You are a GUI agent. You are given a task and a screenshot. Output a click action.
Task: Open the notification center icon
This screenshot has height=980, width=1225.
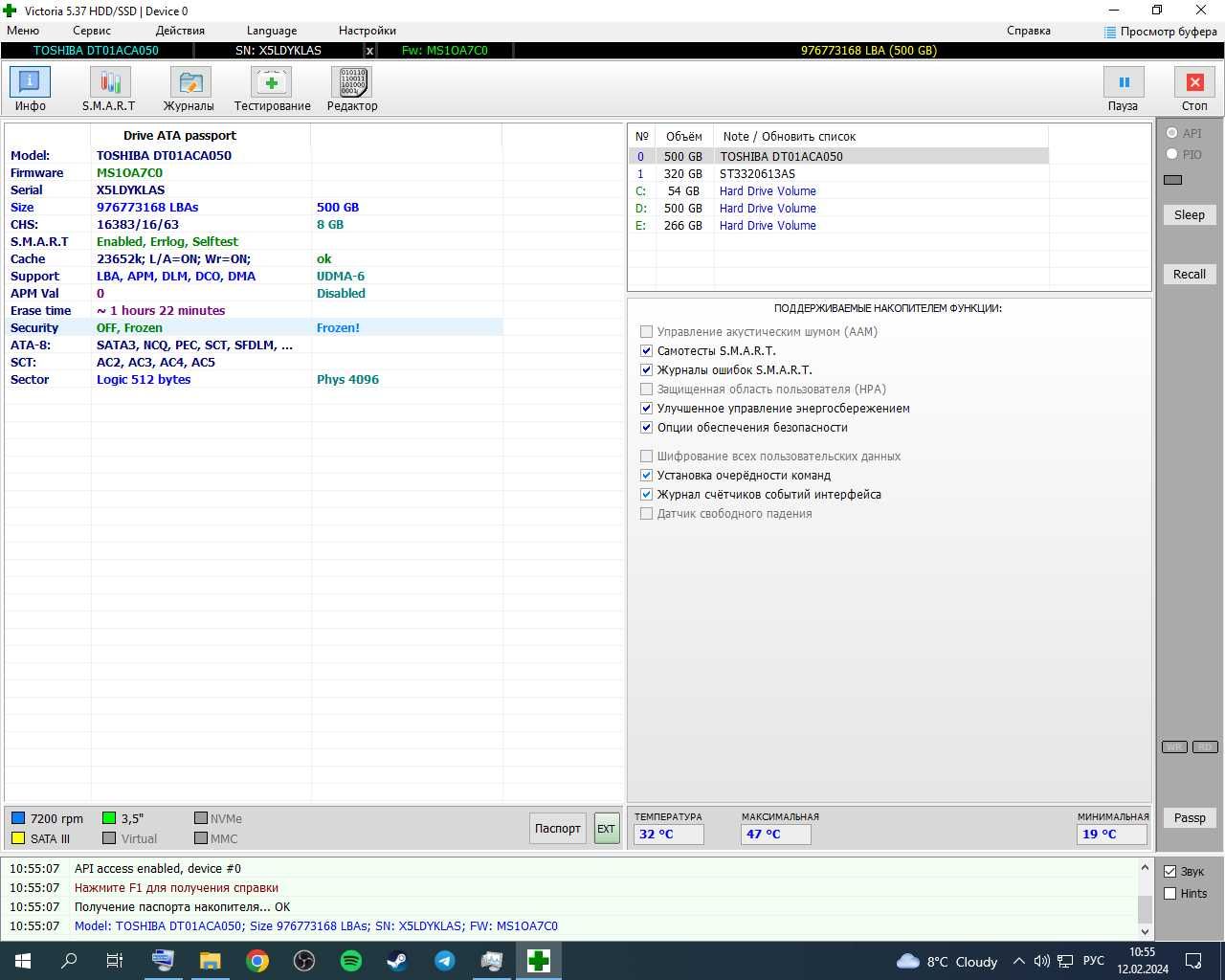point(1194,961)
